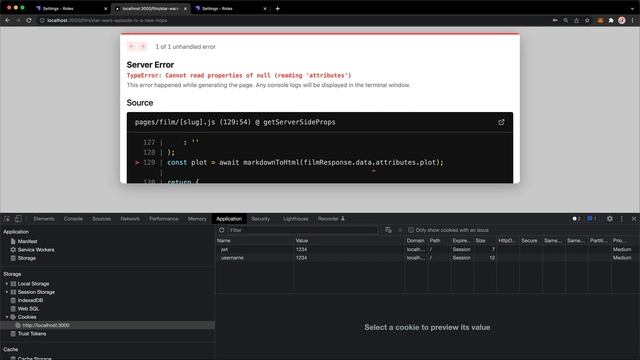The image size is (640, 360).
Task: Select the username cookie row
Action: pyautogui.click(x=427, y=258)
